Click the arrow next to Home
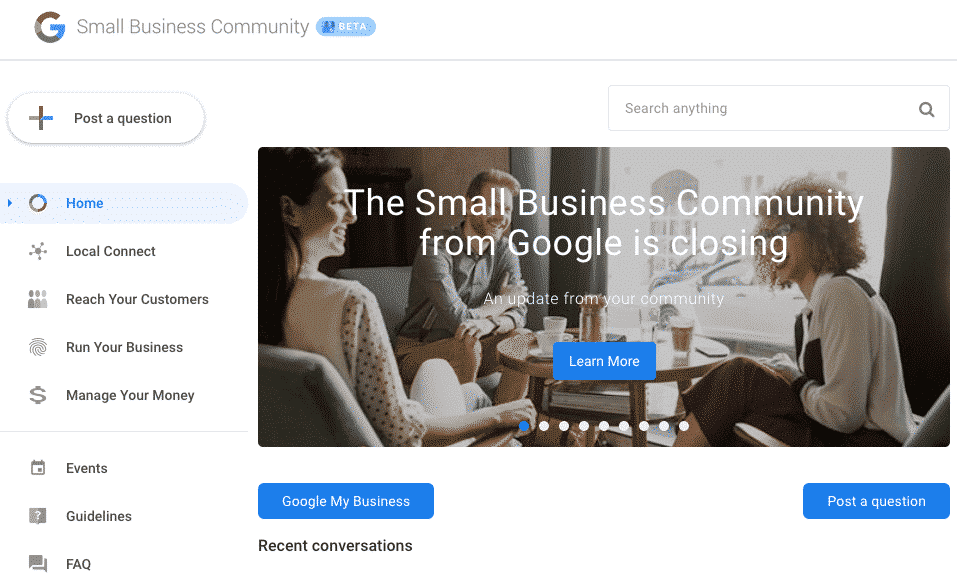Image resolution: width=957 pixels, height=582 pixels. tap(10, 203)
